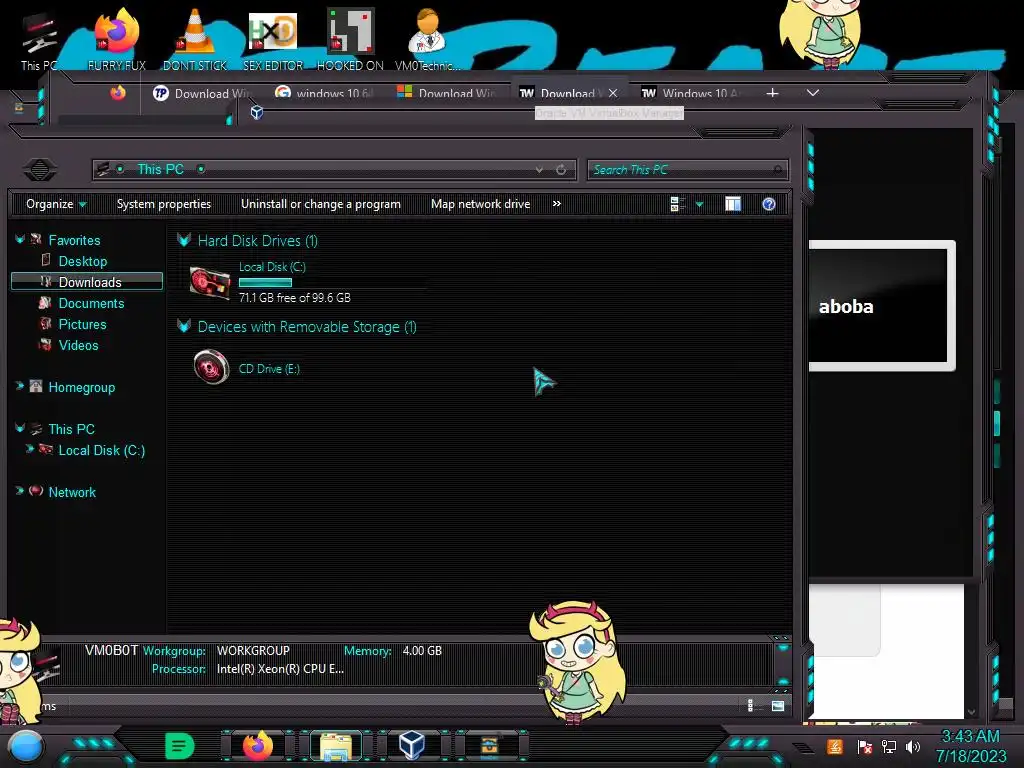Select Downloads in Favorites
The width and height of the screenshot is (1024, 768).
pyautogui.click(x=89, y=282)
